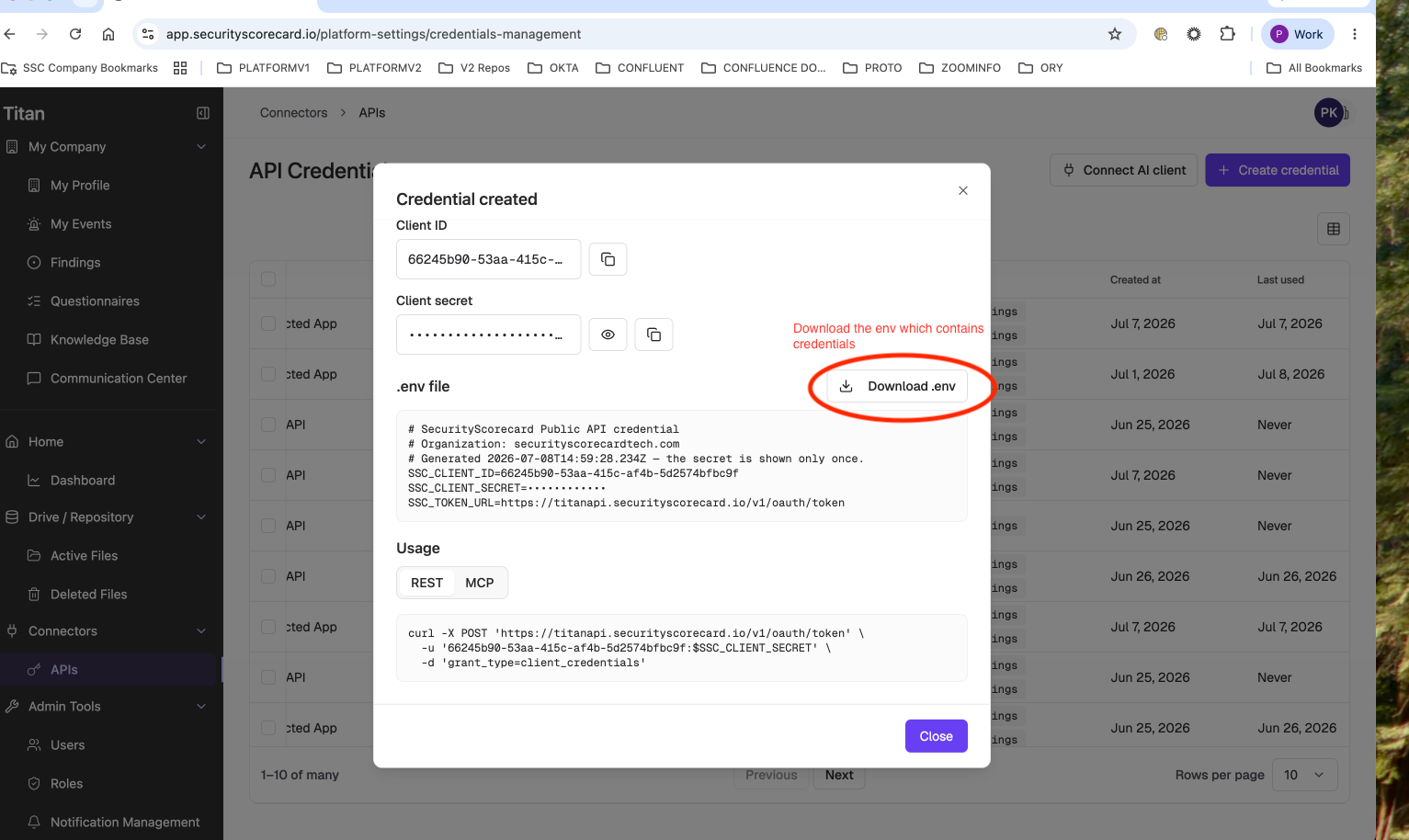
Task: Open the SSC Company Bookmarks folder
Action: click(80, 68)
